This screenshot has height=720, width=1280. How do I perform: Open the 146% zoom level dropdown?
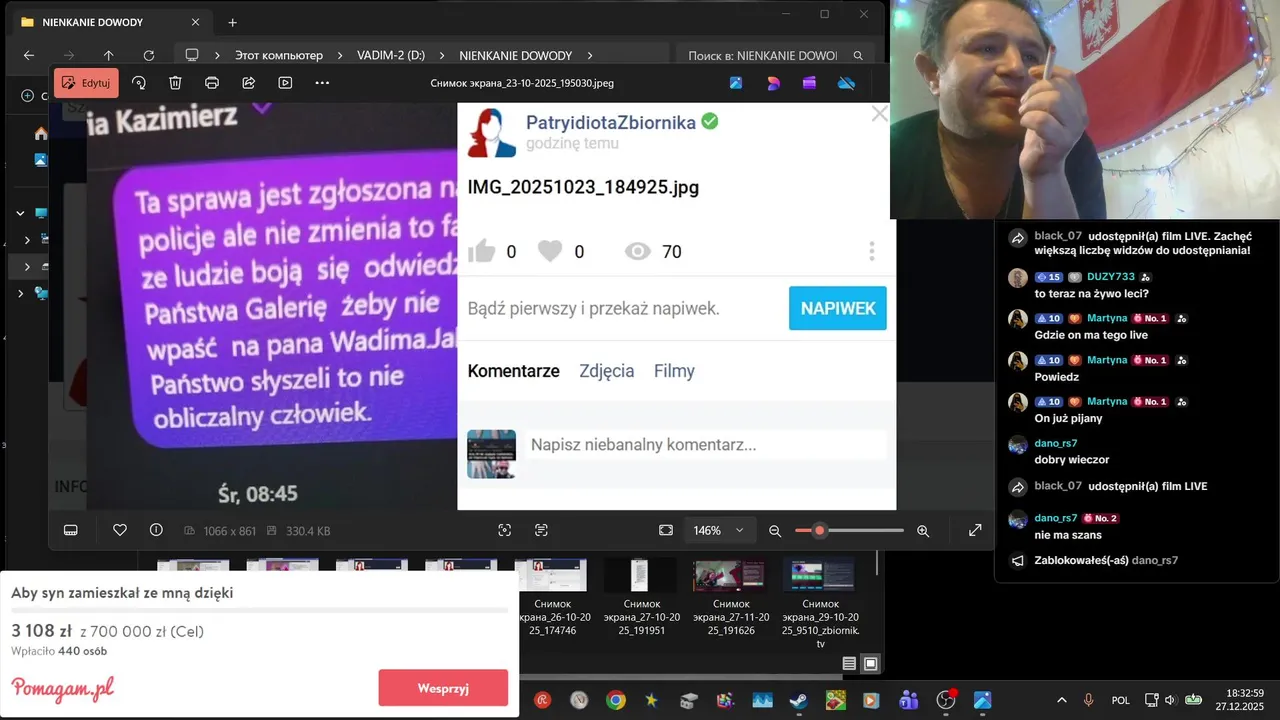pyautogui.click(x=719, y=530)
